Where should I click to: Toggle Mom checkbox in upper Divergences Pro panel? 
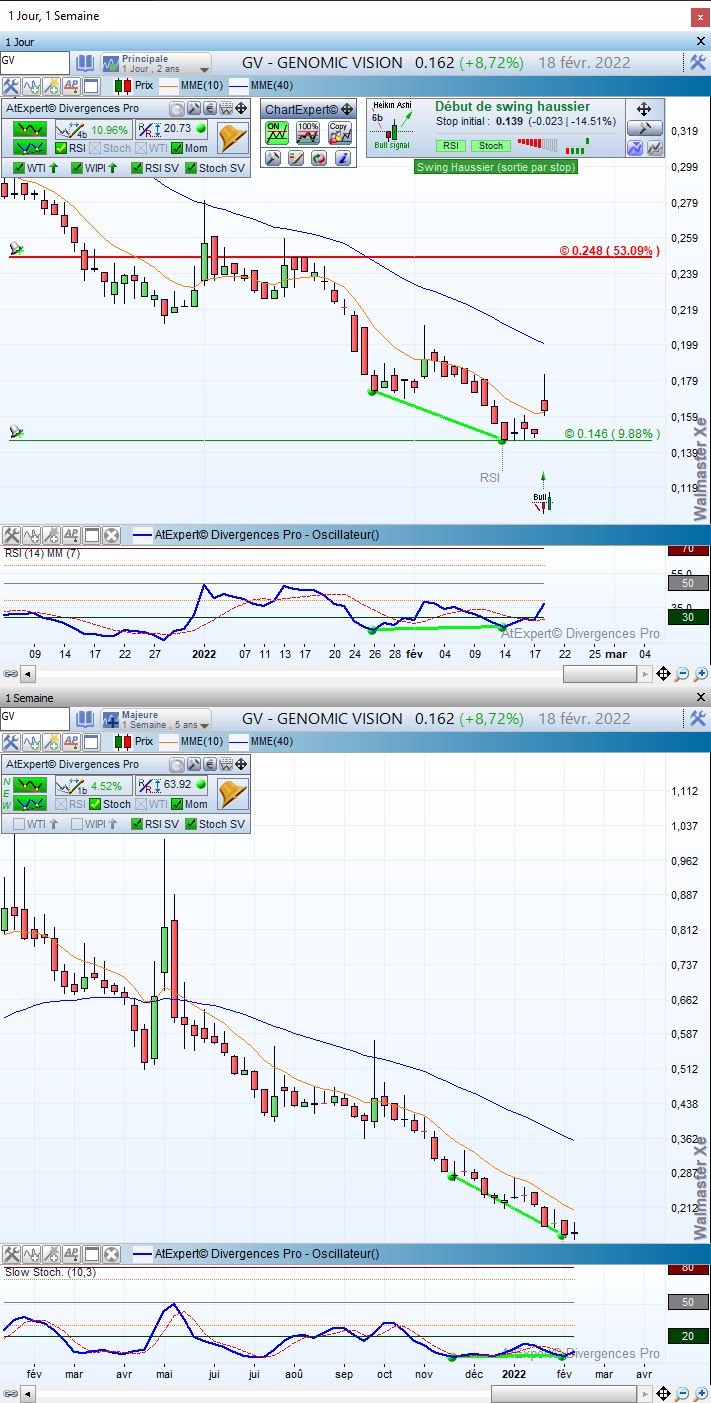coord(177,148)
